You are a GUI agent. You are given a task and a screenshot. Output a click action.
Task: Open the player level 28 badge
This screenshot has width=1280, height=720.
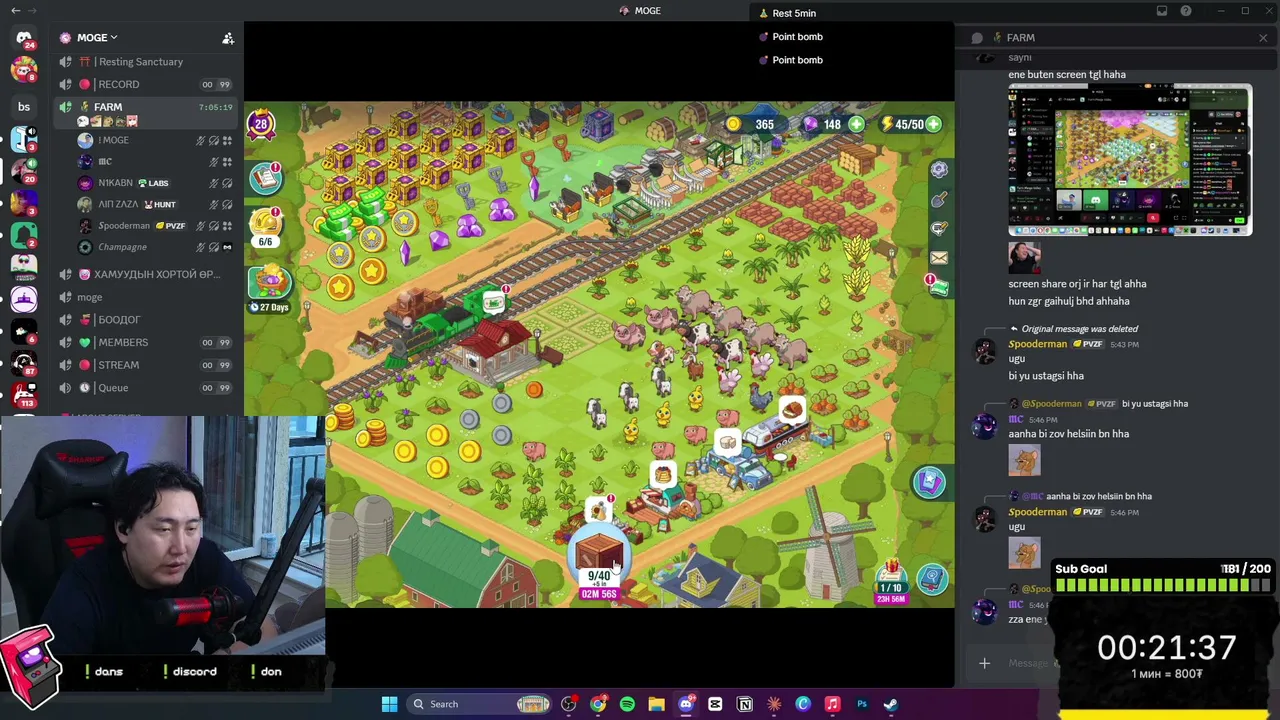point(261,125)
